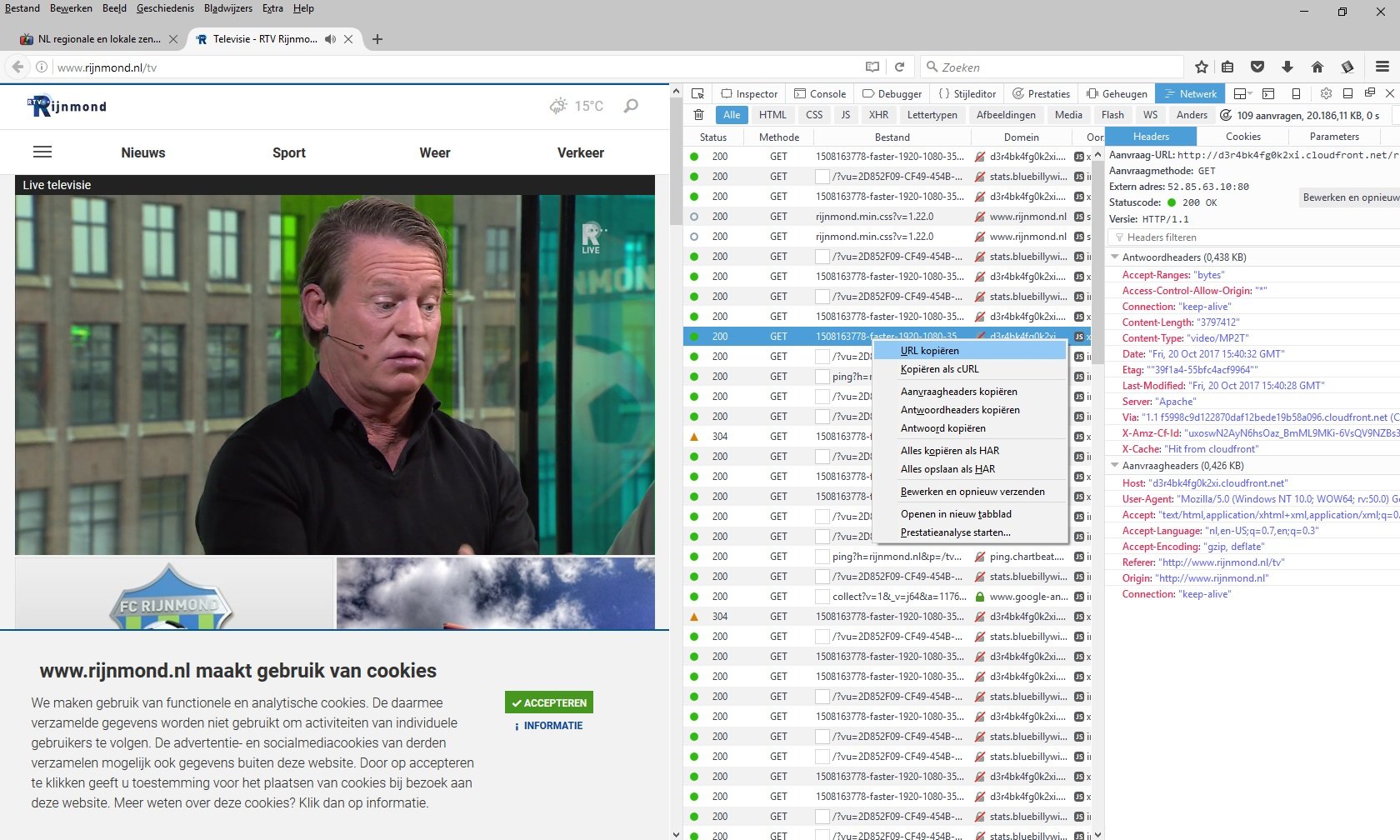The image size is (1400, 840).
Task: Bookmark this page with the star icon
Action: [1201, 67]
